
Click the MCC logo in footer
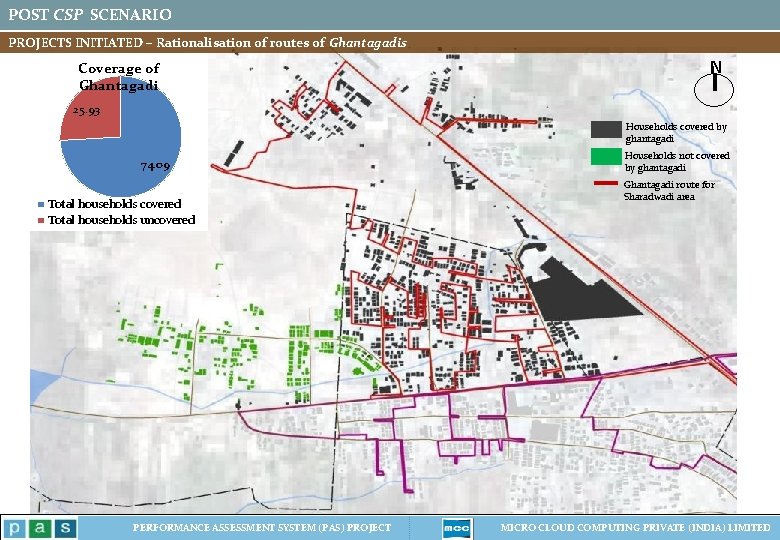pos(457,528)
